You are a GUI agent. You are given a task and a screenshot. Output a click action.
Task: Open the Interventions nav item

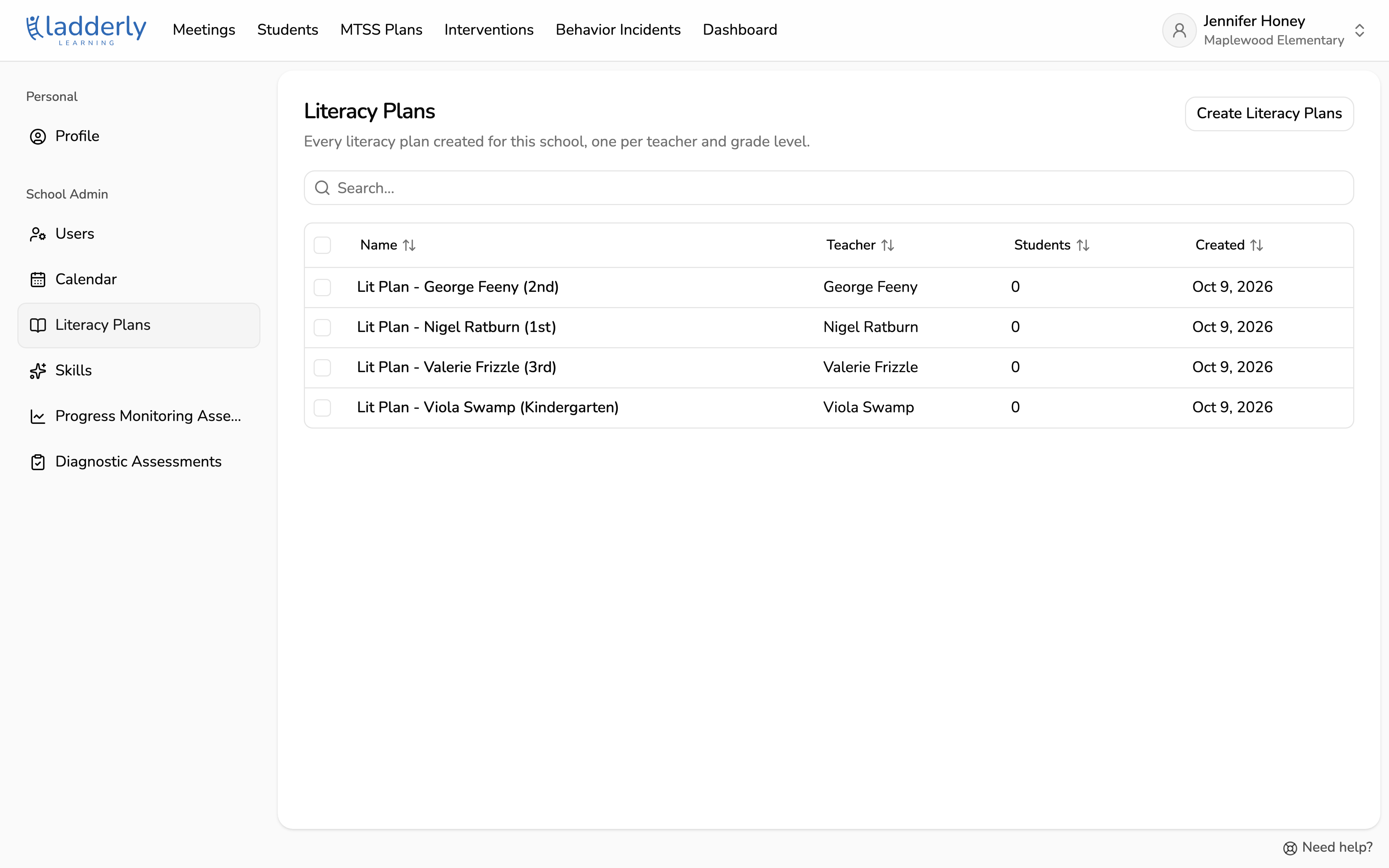[489, 30]
